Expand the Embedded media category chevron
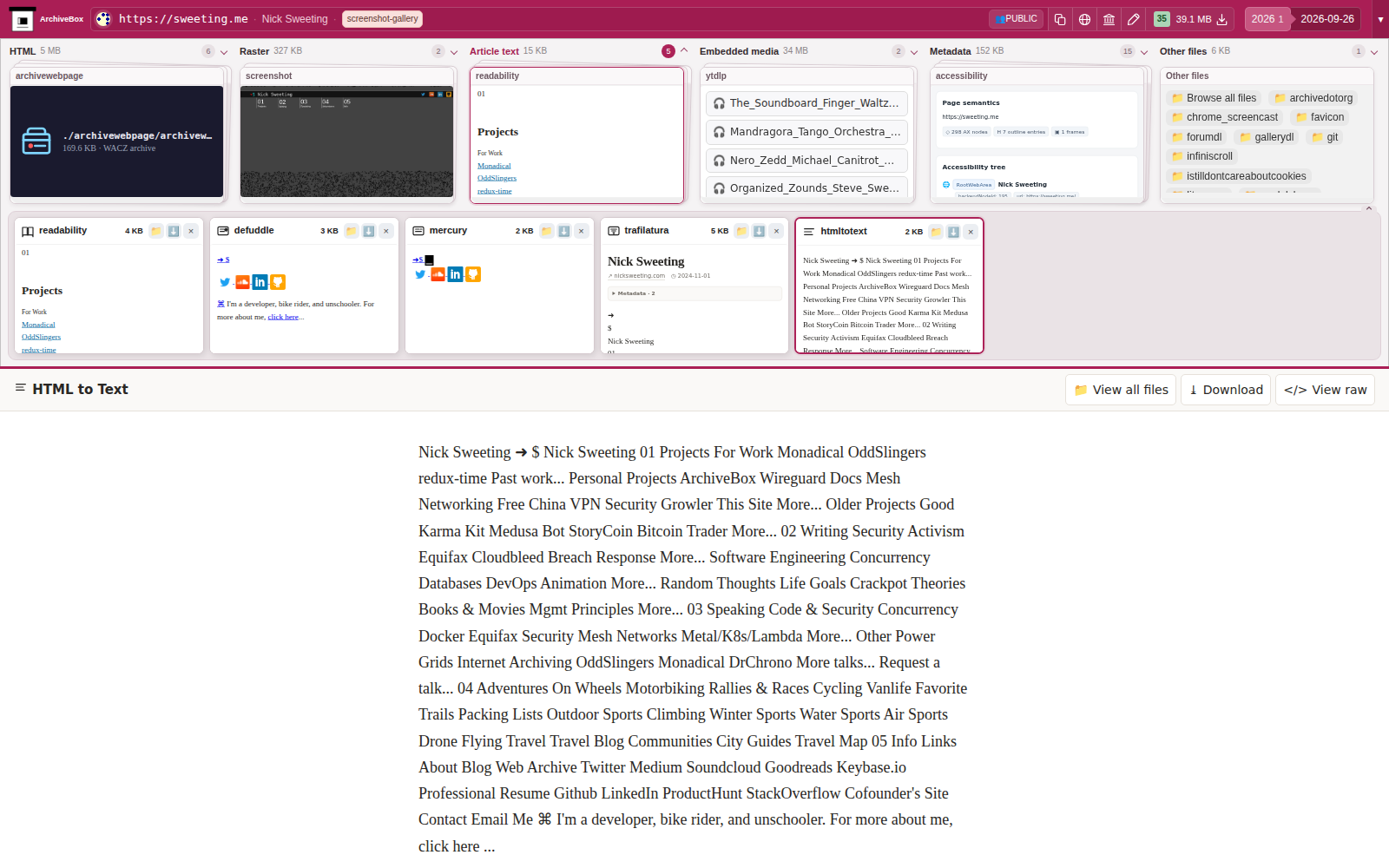Screen dimensions: 1389x868 coord(914,52)
